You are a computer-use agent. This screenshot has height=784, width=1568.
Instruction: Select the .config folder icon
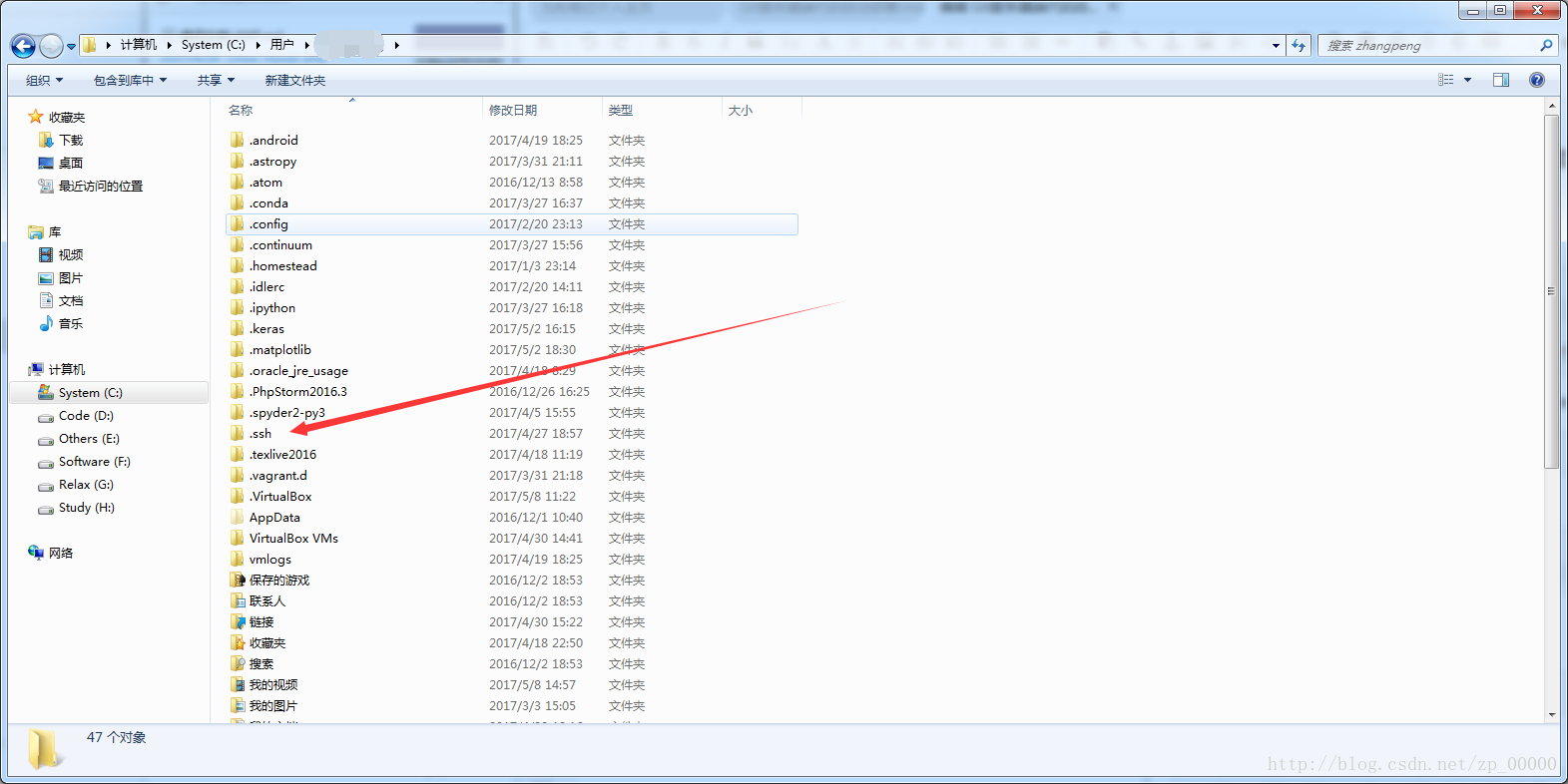click(x=237, y=223)
